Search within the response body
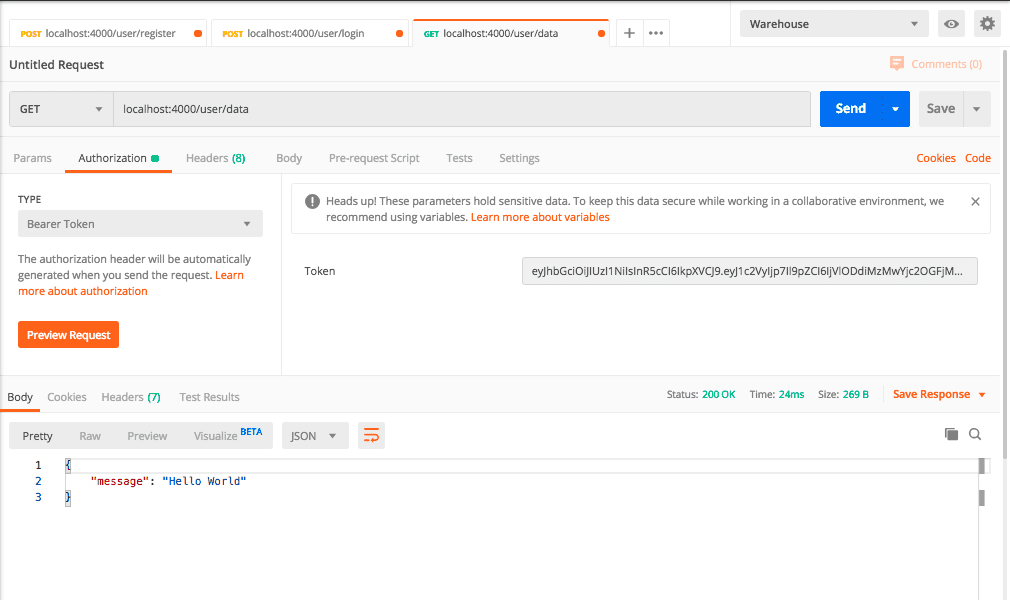Viewport: 1010px width, 600px height. pos(975,434)
